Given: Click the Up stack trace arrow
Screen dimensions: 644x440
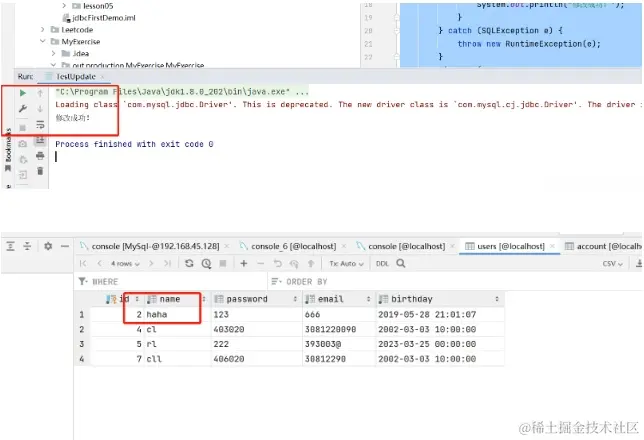Looking at the screenshot, I should coord(40,93).
